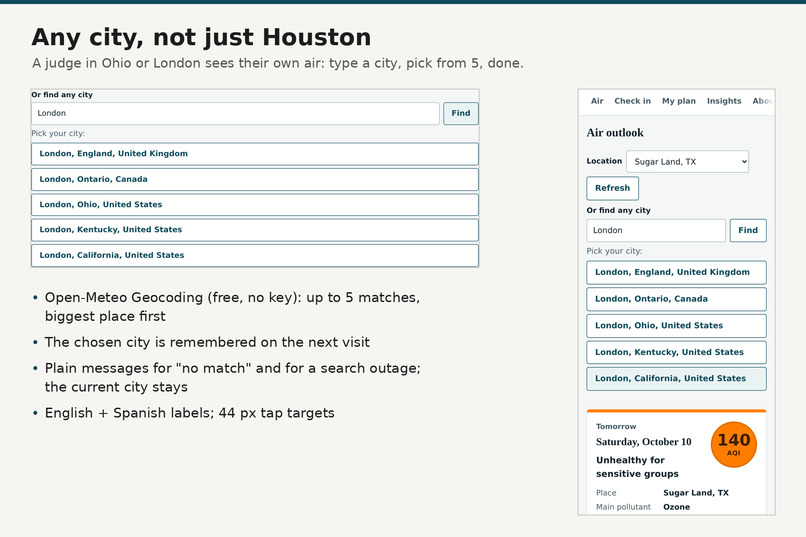Pick London, Ontario, Canada in the large list
Viewport: 806px width, 537px height.
pos(255,179)
